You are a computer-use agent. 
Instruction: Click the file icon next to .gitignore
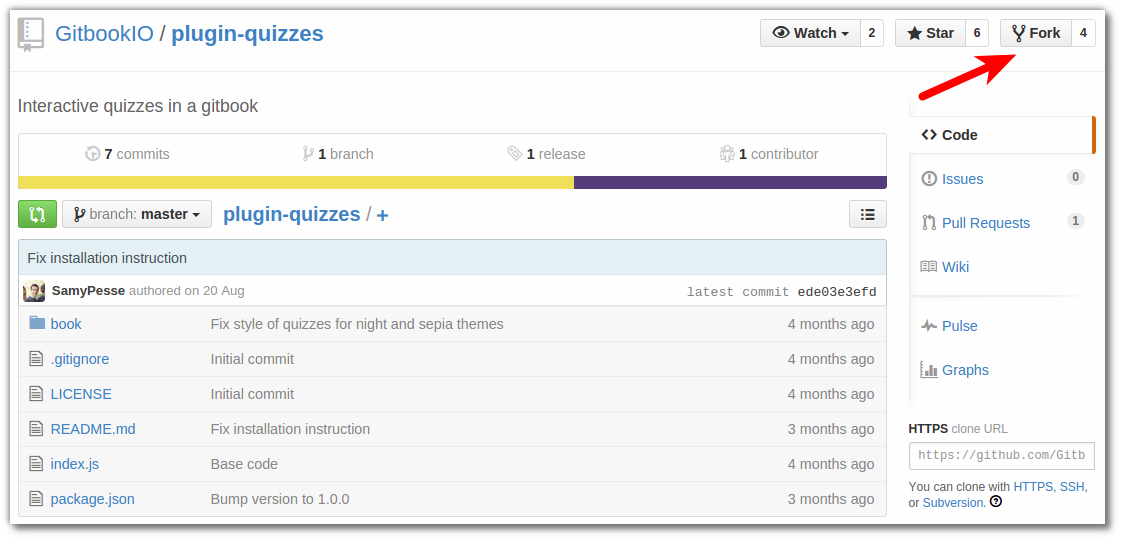[36, 359]
